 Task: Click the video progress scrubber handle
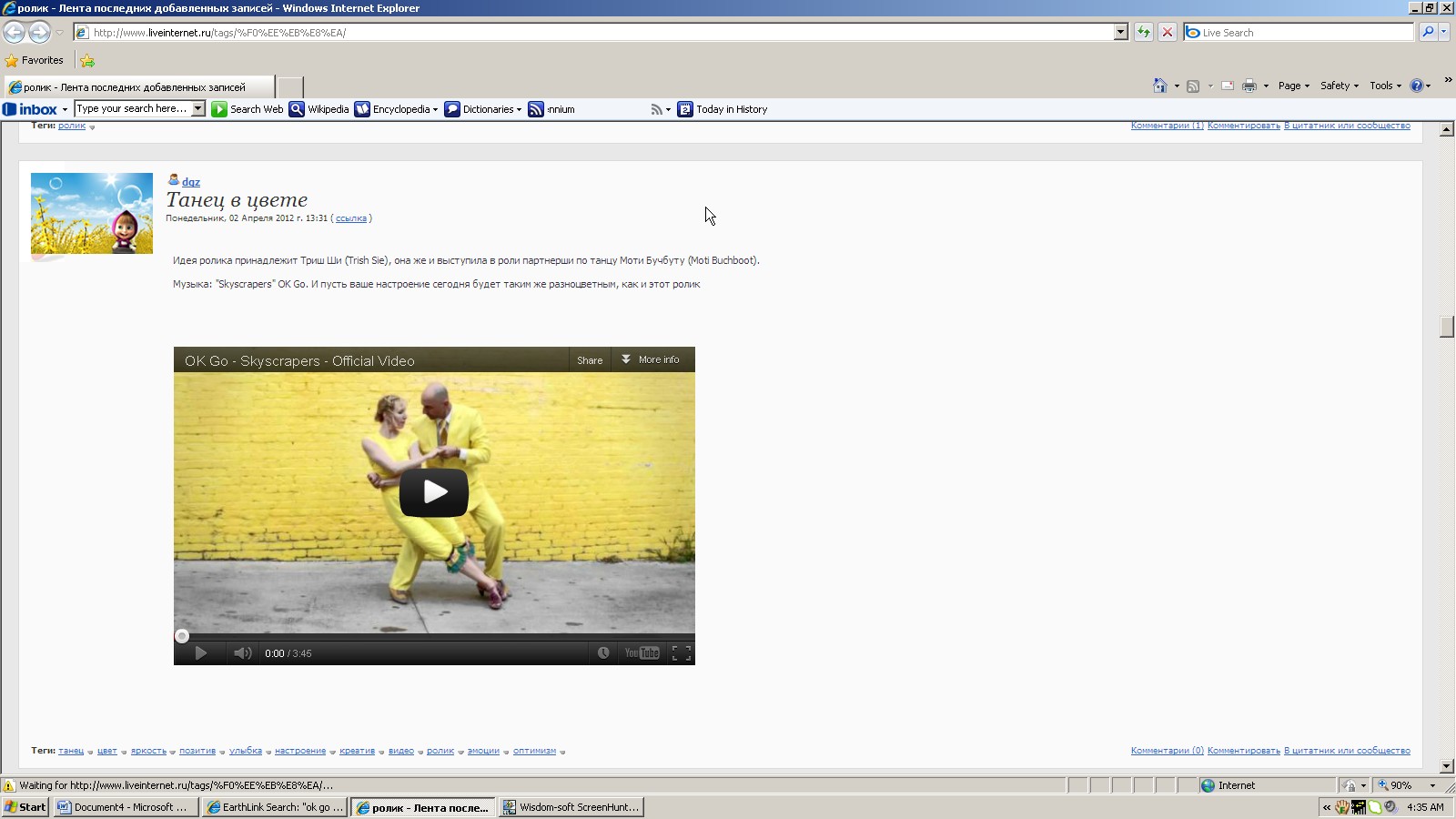pos(182,636)
